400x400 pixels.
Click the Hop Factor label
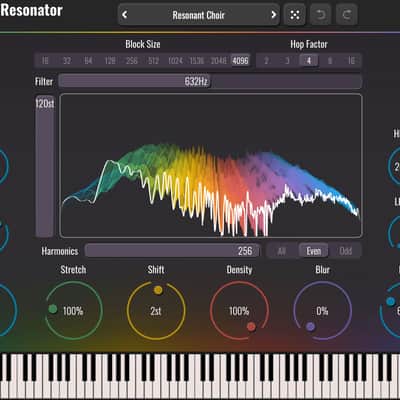coord(309,44)
